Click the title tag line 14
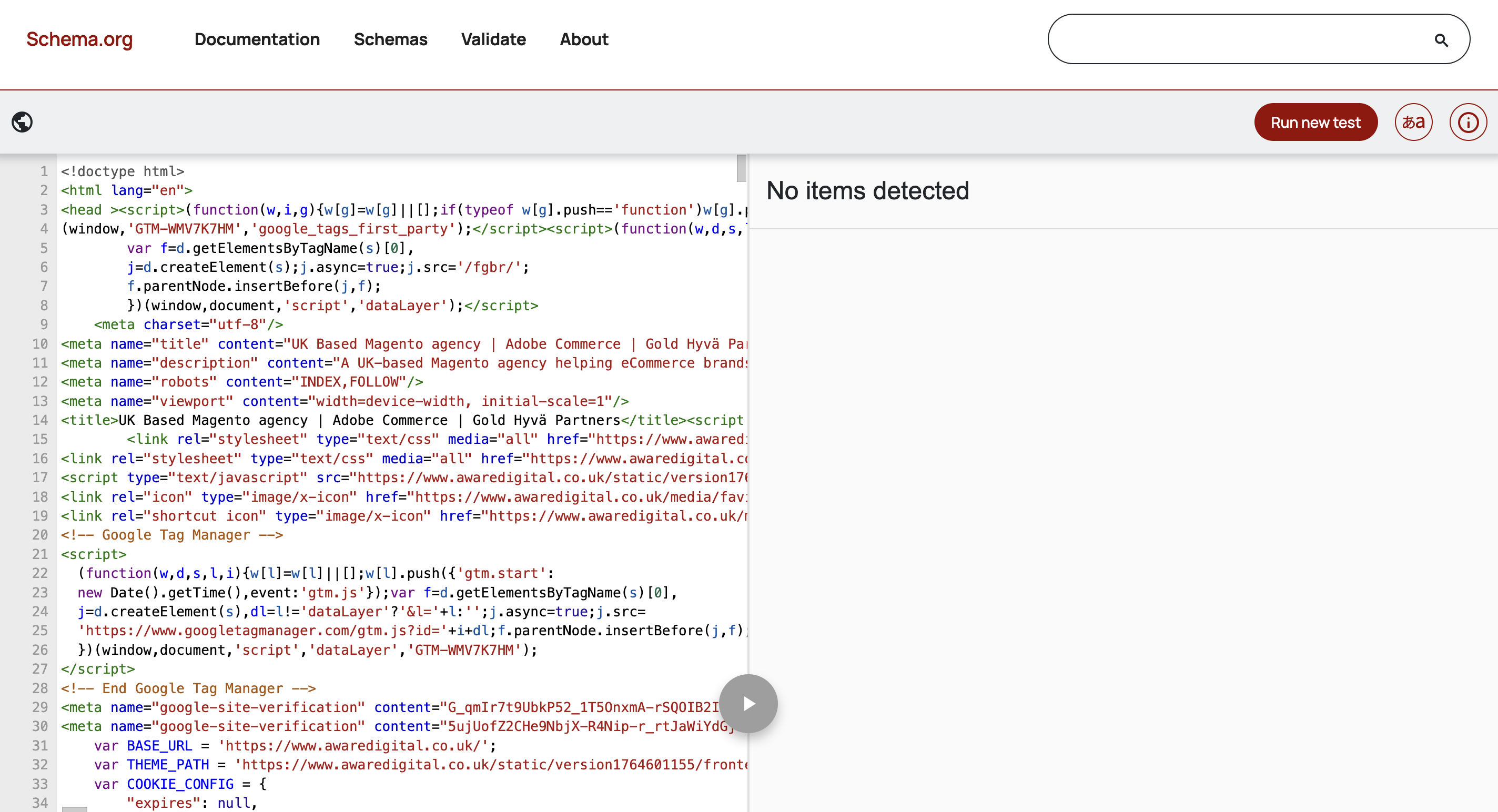 [x=402, y=420]
